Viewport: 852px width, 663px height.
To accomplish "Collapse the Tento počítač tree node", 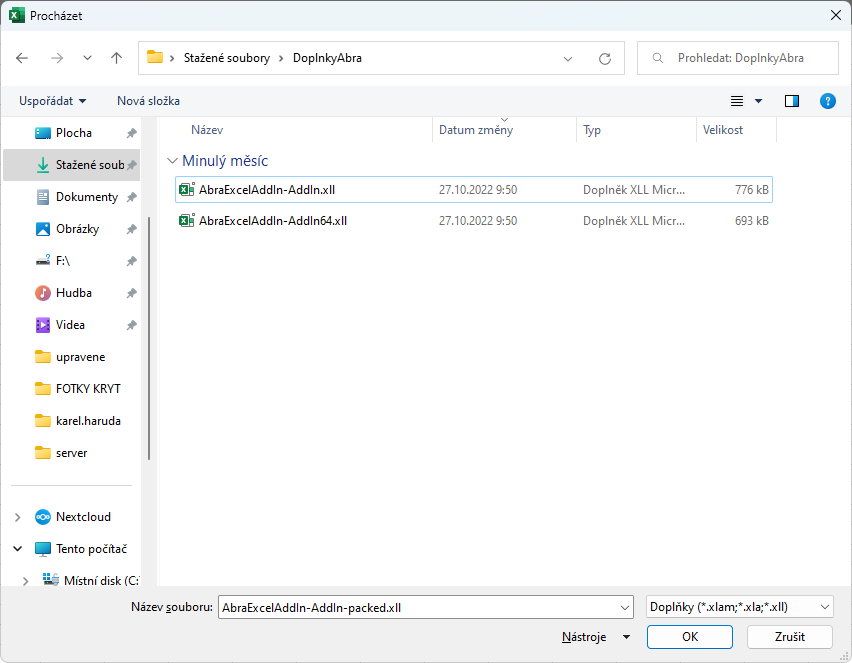I will (x=17, y=549).
